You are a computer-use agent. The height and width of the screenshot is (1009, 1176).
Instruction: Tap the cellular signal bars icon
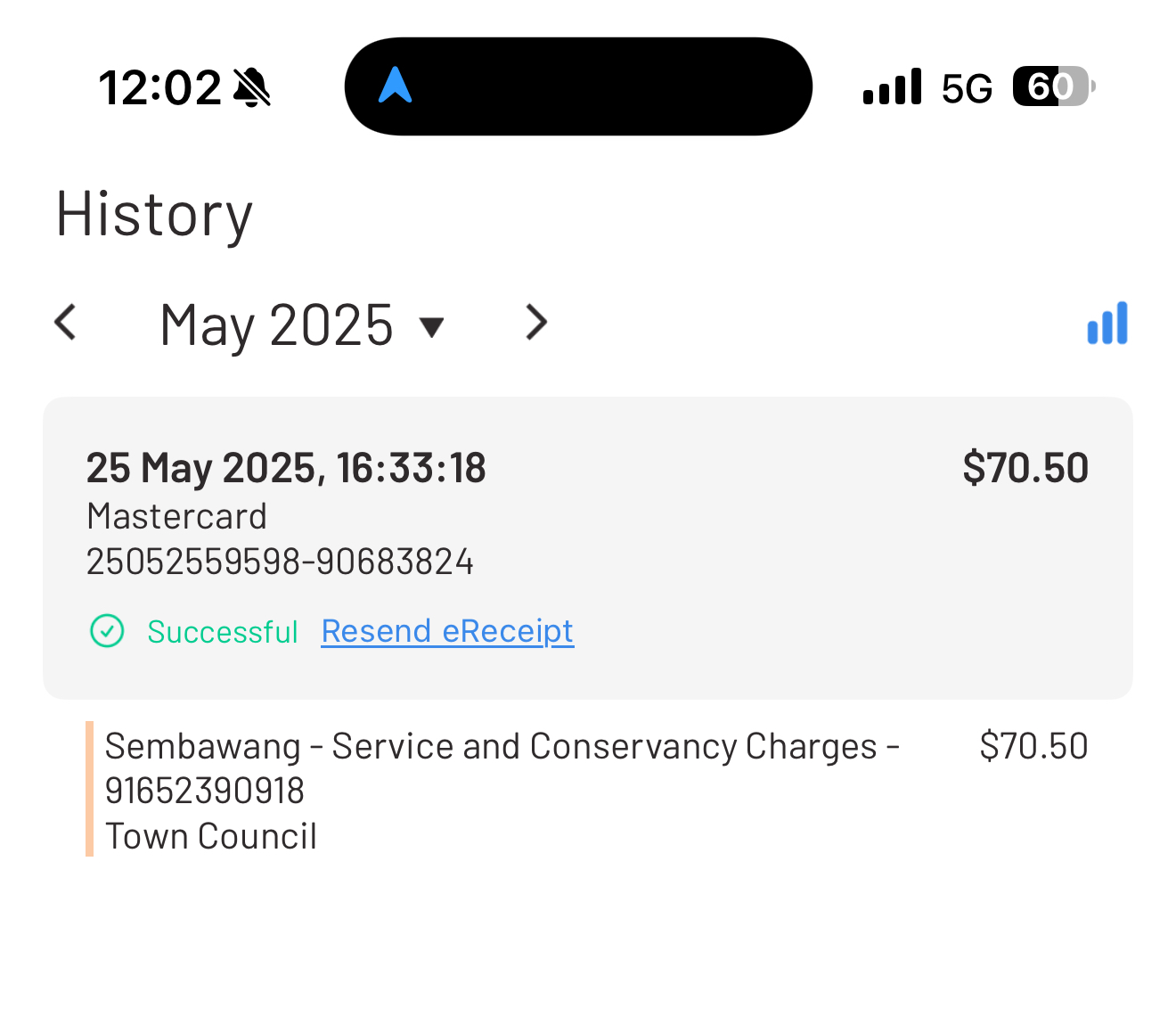click(x=892, y=87)
